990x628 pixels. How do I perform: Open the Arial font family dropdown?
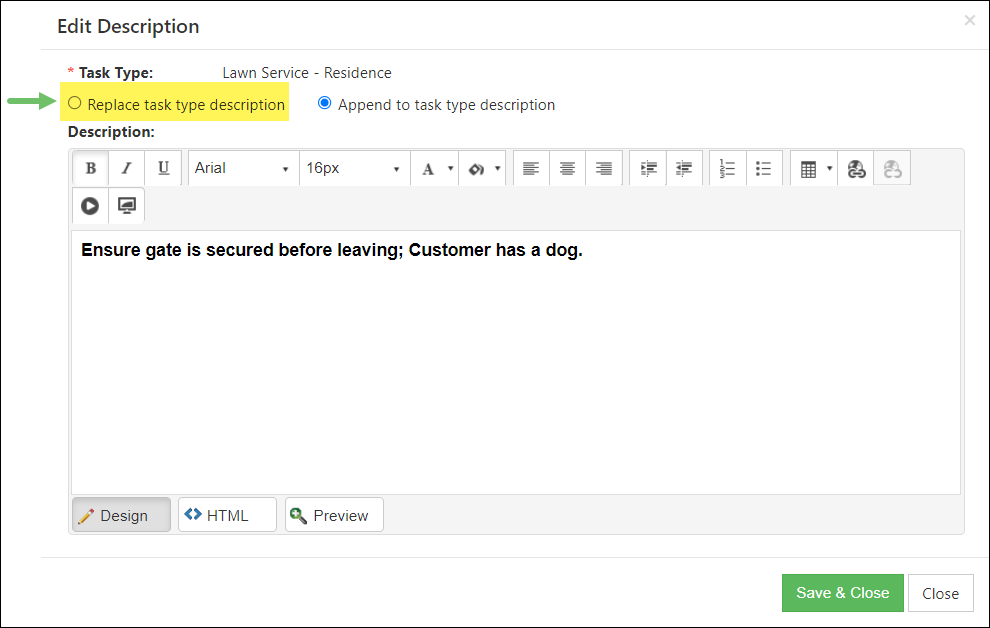tap(242, 169)
